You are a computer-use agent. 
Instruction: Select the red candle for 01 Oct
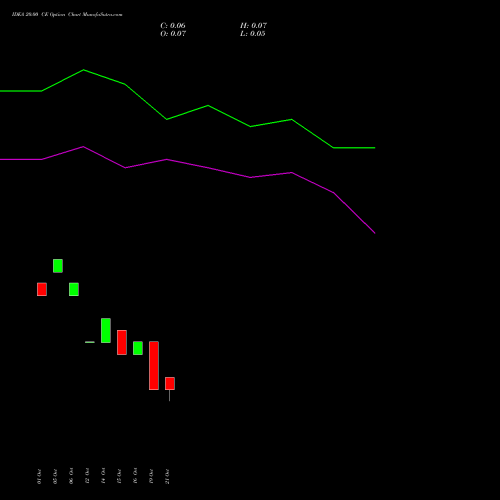42,289
